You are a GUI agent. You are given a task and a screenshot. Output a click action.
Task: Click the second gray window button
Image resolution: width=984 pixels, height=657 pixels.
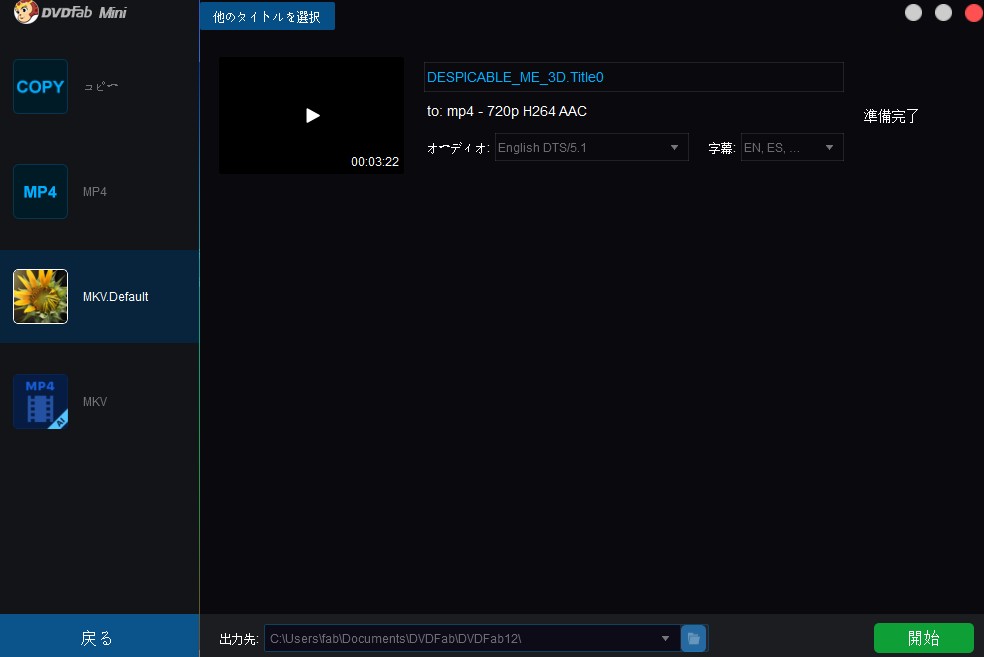click(943, 13)
